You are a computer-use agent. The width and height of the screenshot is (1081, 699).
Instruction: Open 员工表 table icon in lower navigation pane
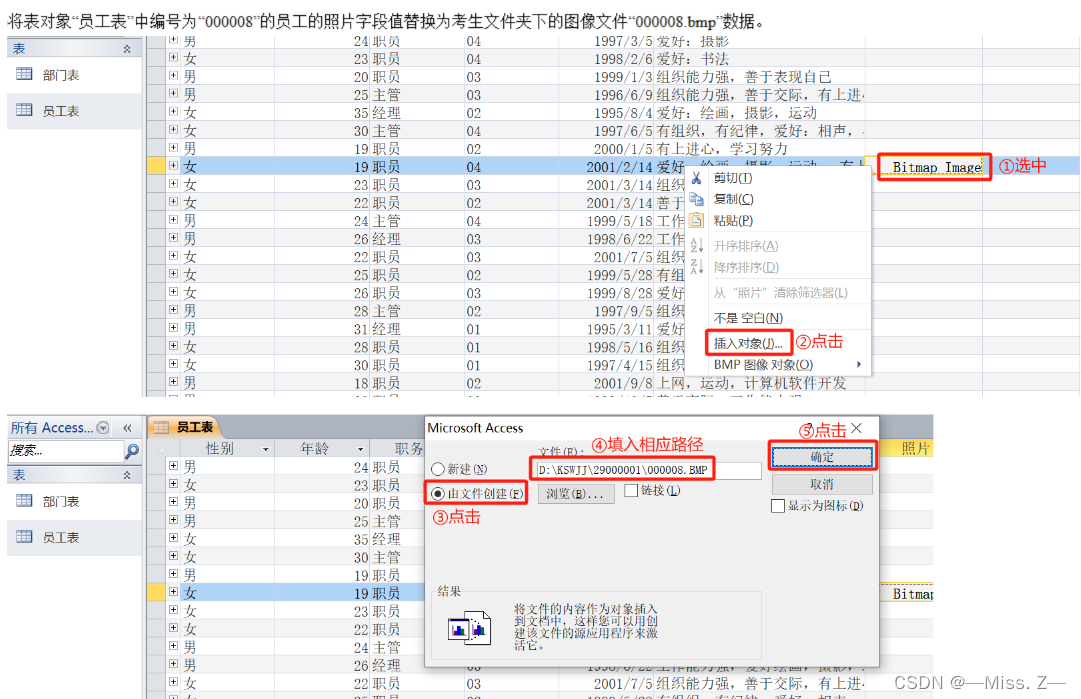coord(24,536)
